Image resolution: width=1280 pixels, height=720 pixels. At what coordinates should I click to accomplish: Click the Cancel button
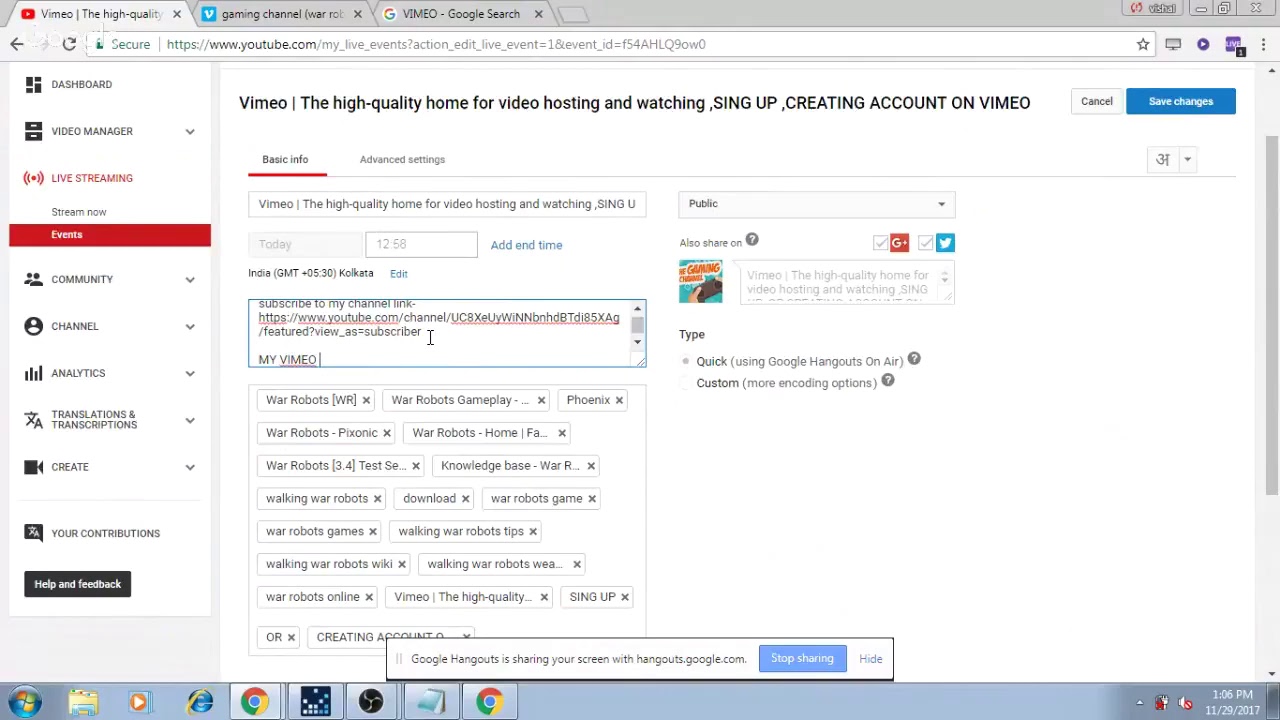(1096, 101)
